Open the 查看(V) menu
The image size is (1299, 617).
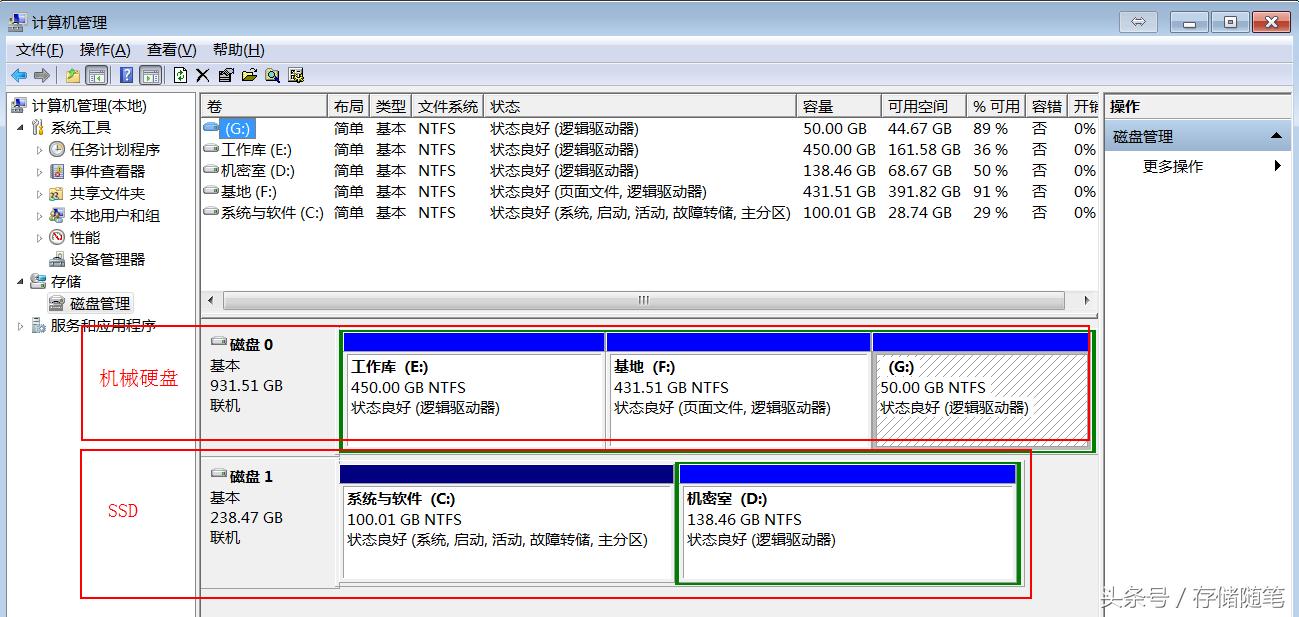pos(171,50)
